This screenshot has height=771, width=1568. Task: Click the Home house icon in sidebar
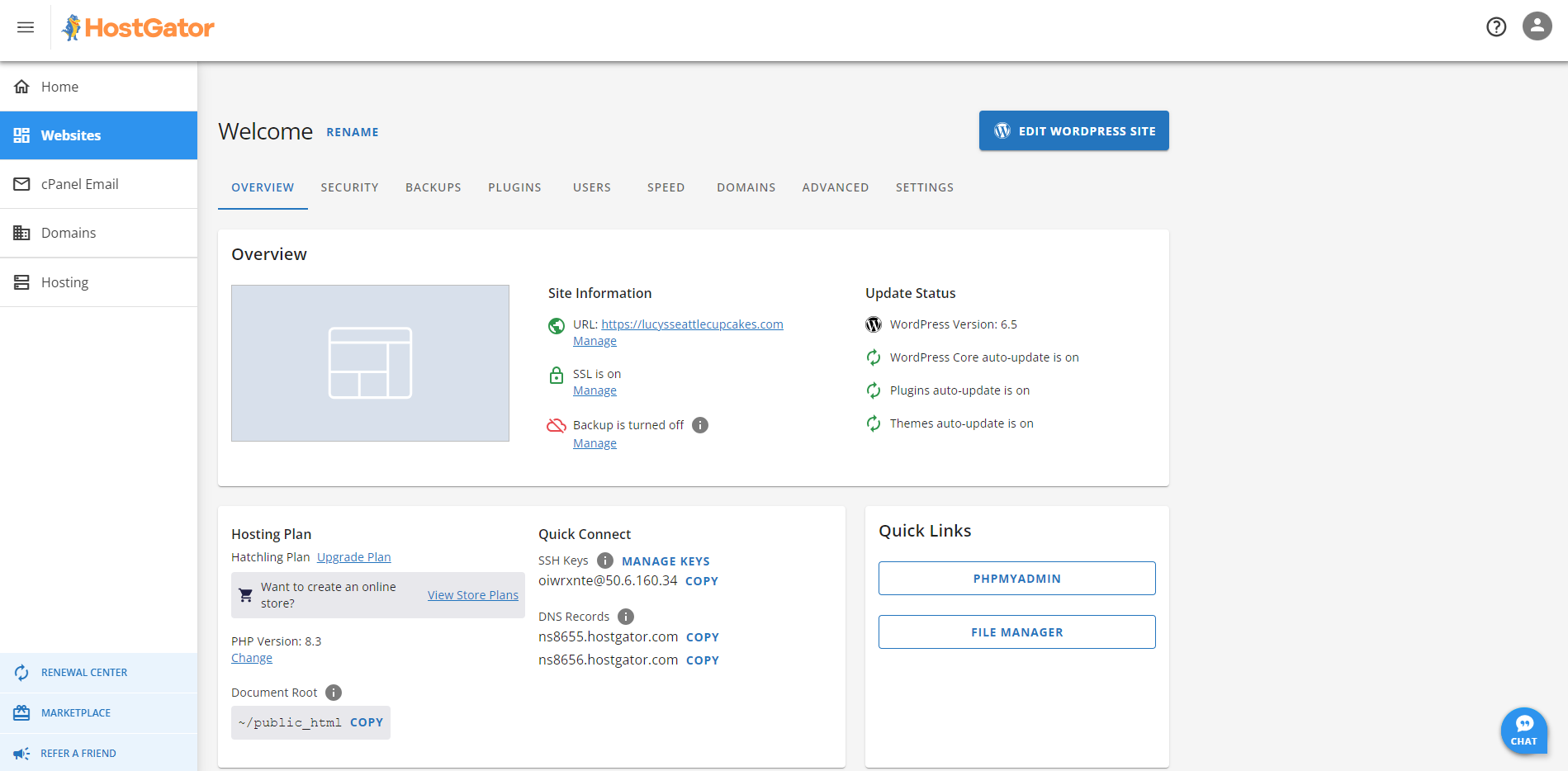click(x=21, y=87)
